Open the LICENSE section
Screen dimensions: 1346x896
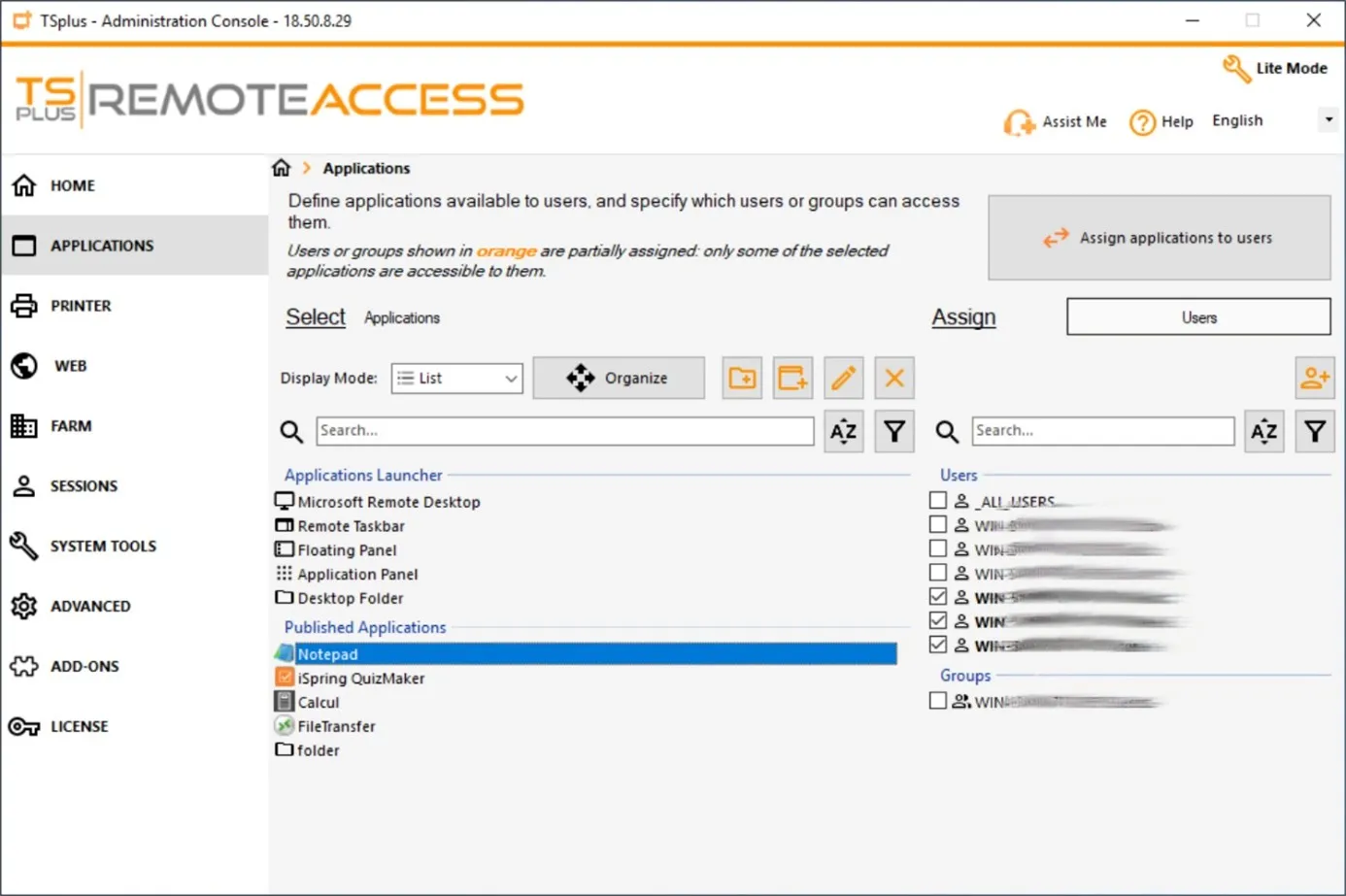135,727
